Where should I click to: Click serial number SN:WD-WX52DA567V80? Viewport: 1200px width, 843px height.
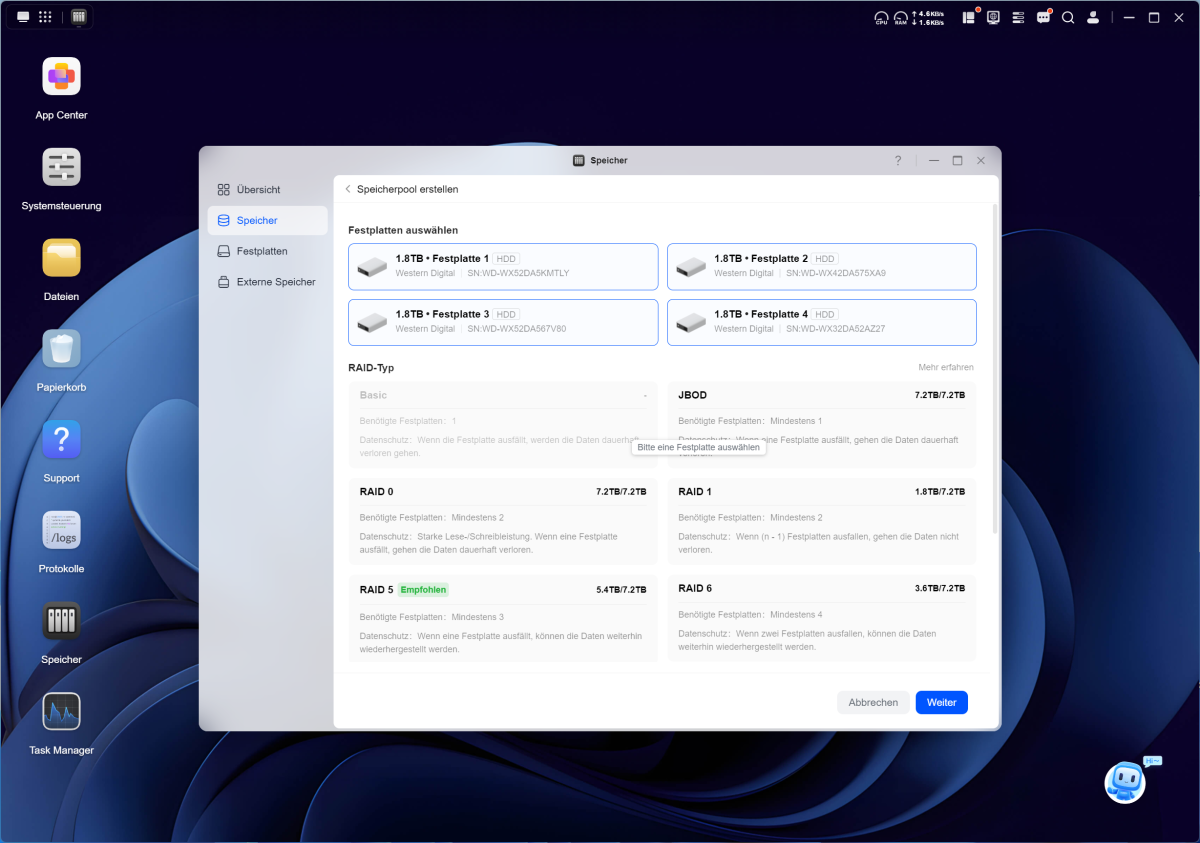coord(517,329)
